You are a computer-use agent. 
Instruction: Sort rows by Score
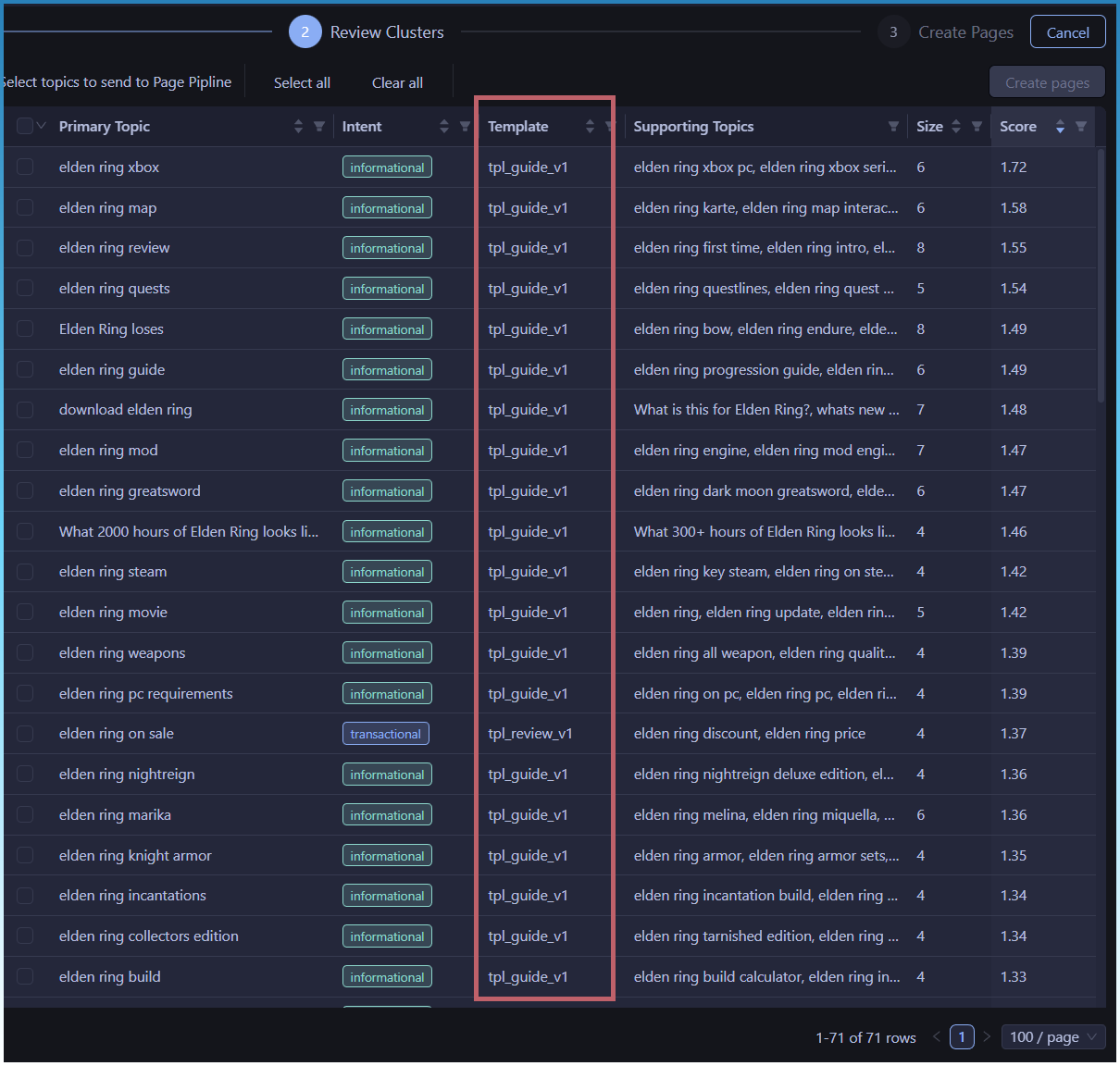click(x=1060, y=127)
